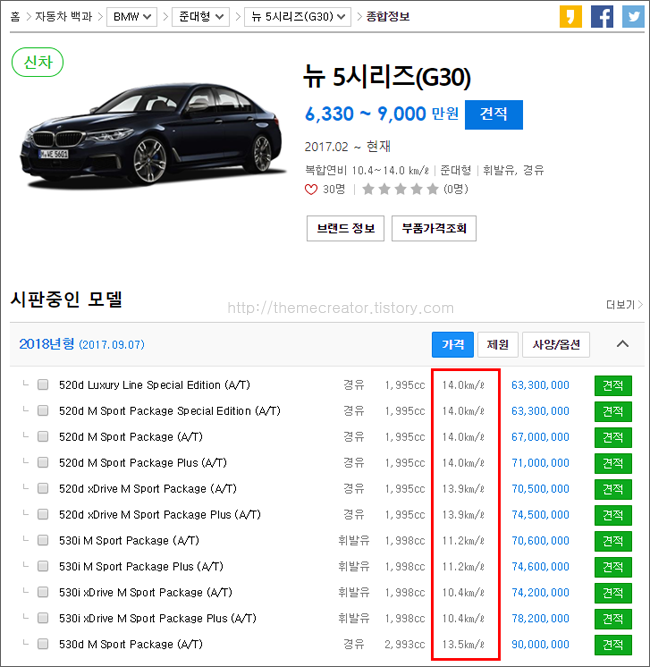Click 더보기 to show more models

point(624,305)
